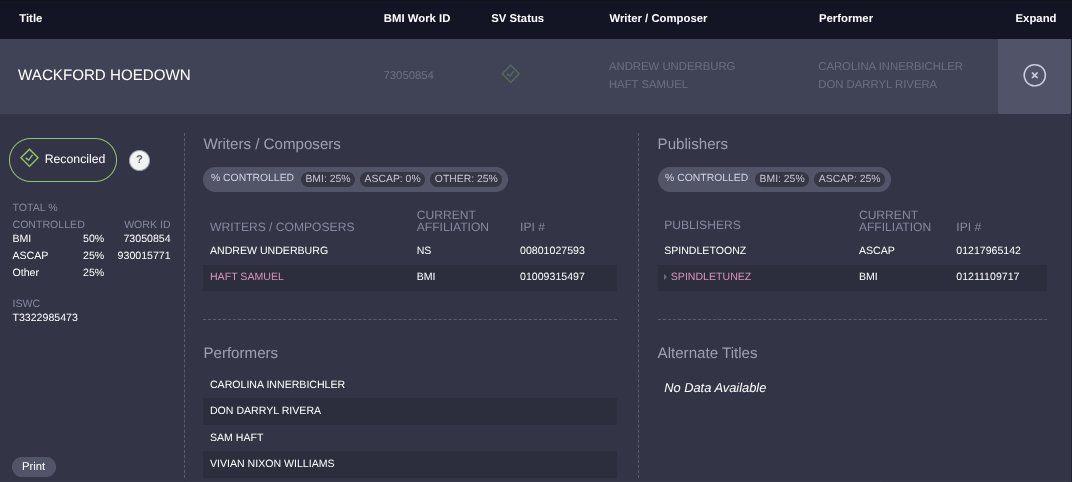Select IPI number 01009315497

(x=552, y=277)
